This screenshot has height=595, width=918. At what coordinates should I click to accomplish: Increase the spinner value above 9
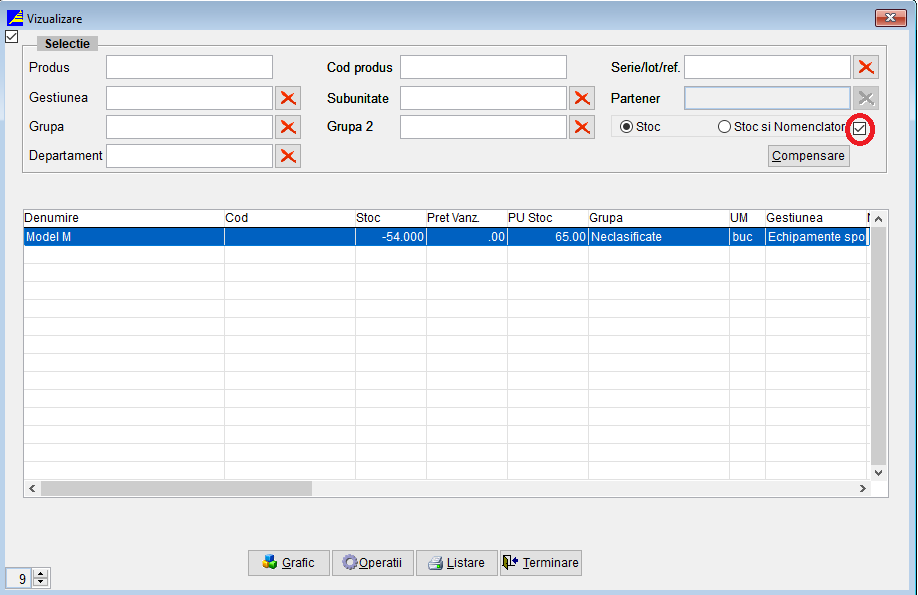point(41,573)
